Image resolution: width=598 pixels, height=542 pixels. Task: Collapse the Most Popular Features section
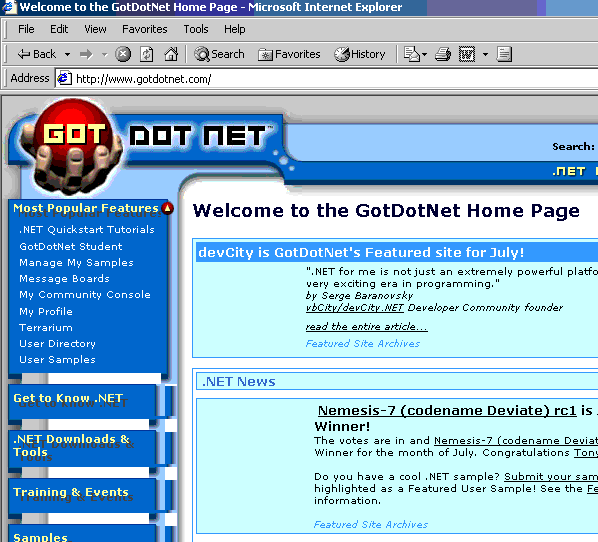pos(167,208)
